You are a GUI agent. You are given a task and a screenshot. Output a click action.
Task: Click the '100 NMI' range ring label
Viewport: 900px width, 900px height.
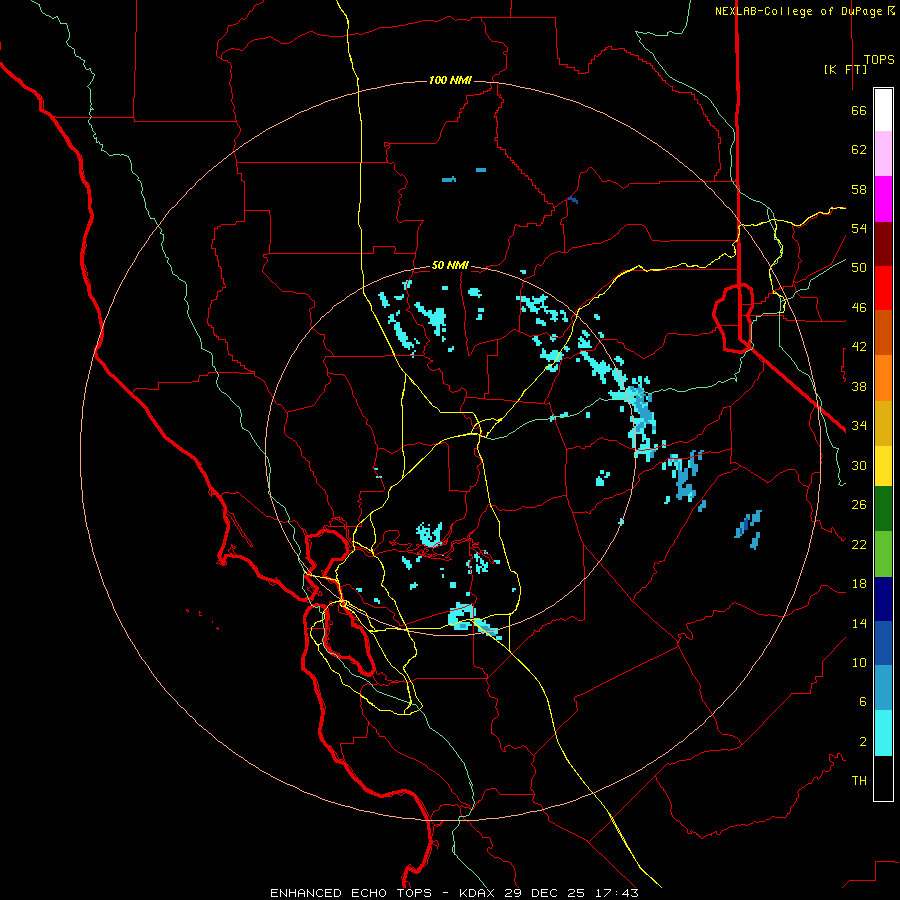450,80
